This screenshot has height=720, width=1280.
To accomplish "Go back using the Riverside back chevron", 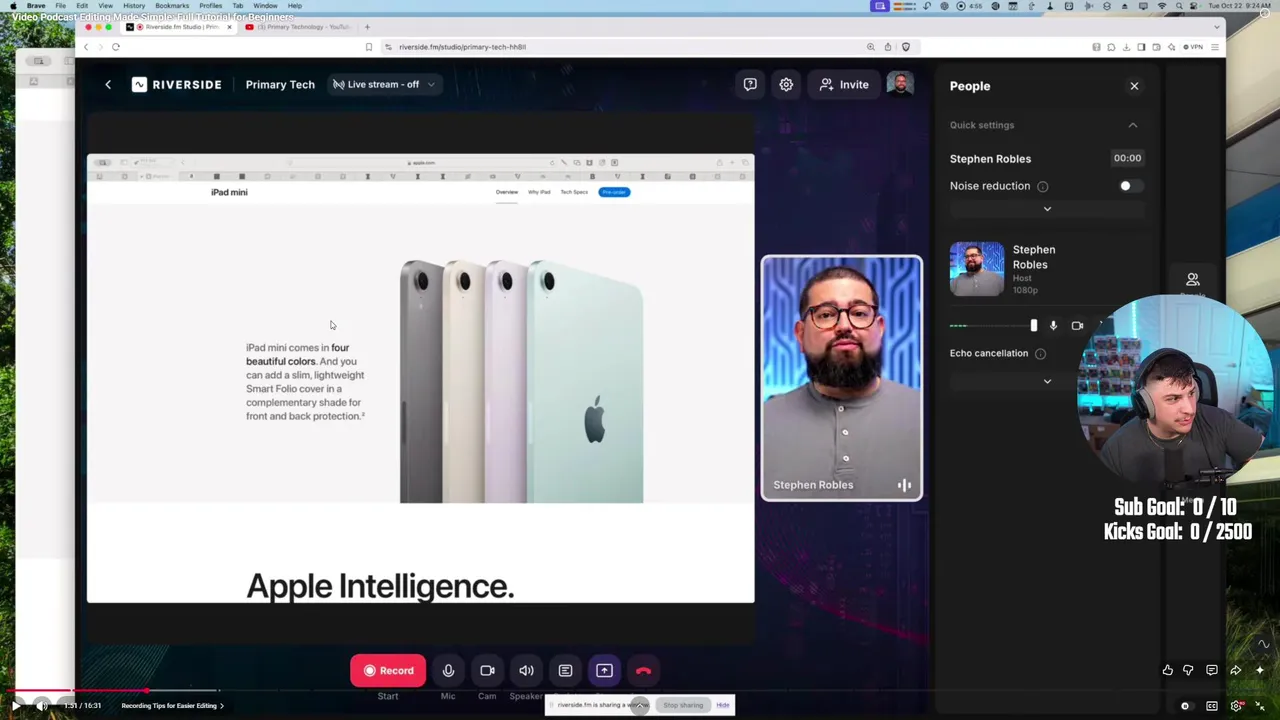I will point(108,85).
